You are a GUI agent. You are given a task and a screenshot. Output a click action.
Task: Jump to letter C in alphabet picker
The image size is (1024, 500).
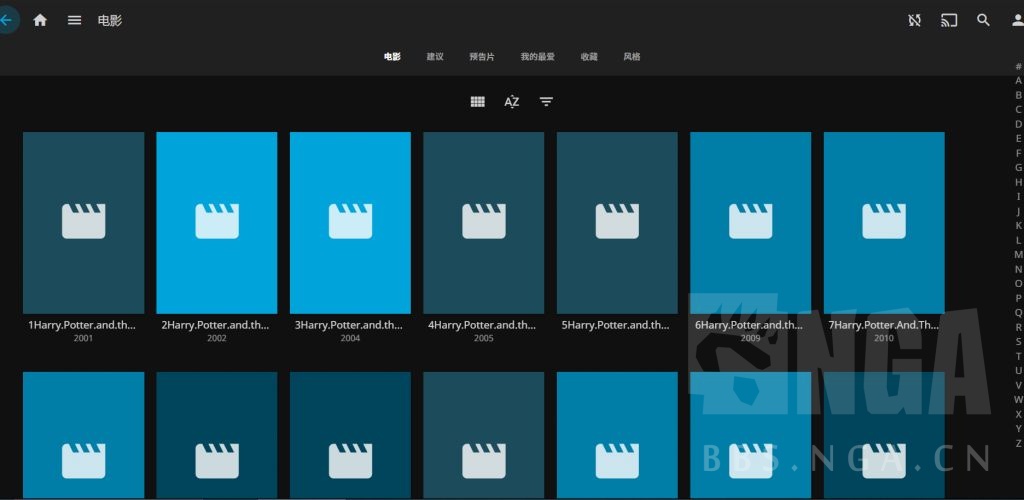(1018, 110)
